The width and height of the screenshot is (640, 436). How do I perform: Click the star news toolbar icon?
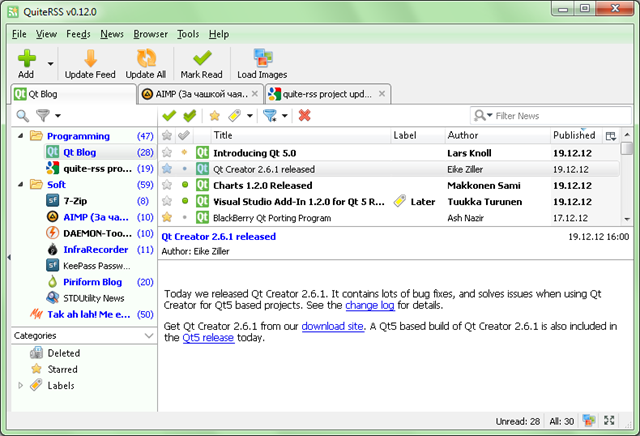tap(215, 116)
